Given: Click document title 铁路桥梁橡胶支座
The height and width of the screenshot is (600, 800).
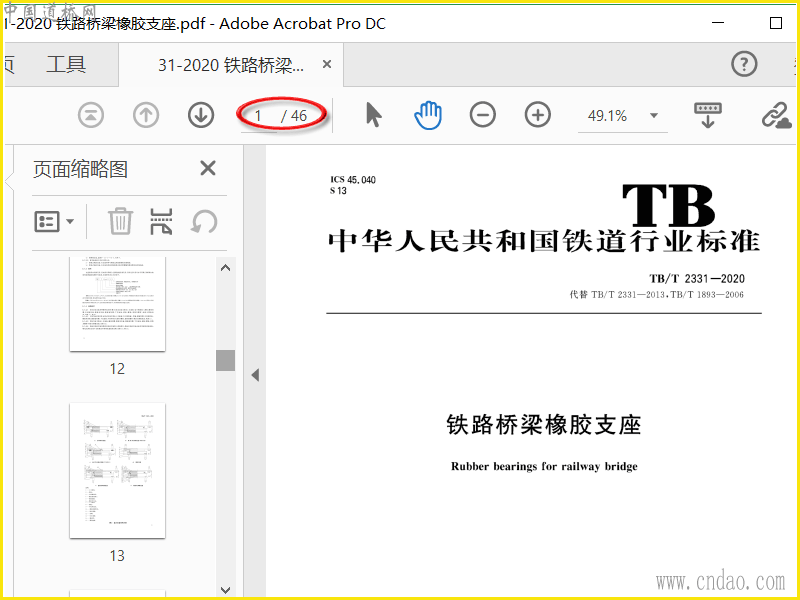Looking at the screenshot, I should (544, 425).
